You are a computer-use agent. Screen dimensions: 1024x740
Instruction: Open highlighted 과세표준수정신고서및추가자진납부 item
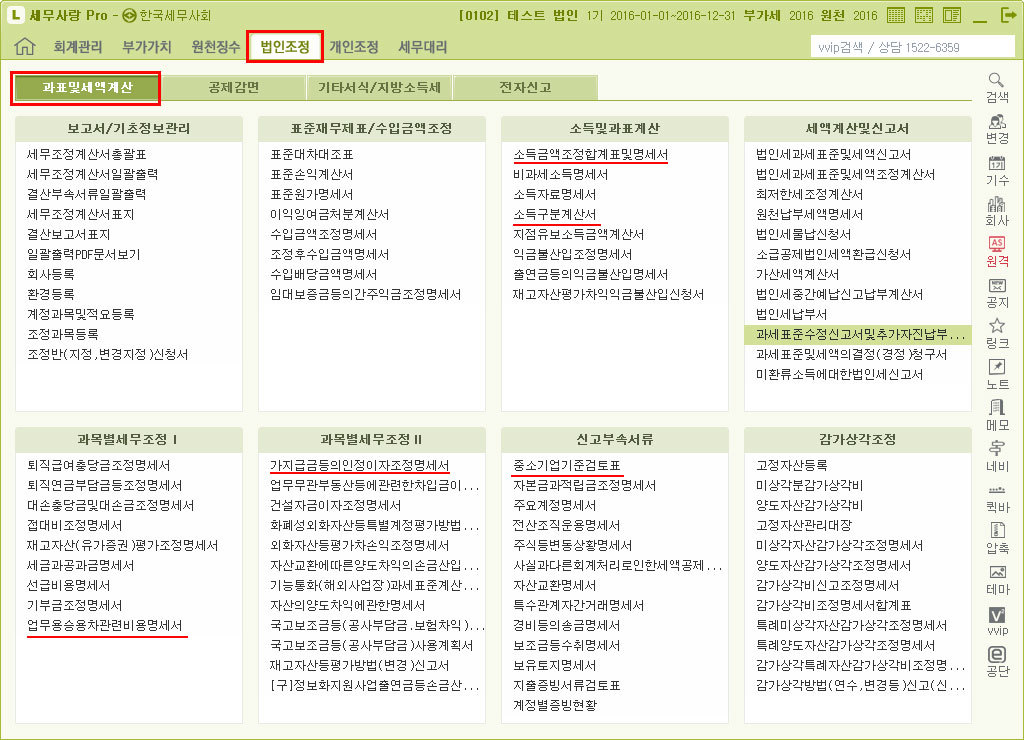pos(858,334)
